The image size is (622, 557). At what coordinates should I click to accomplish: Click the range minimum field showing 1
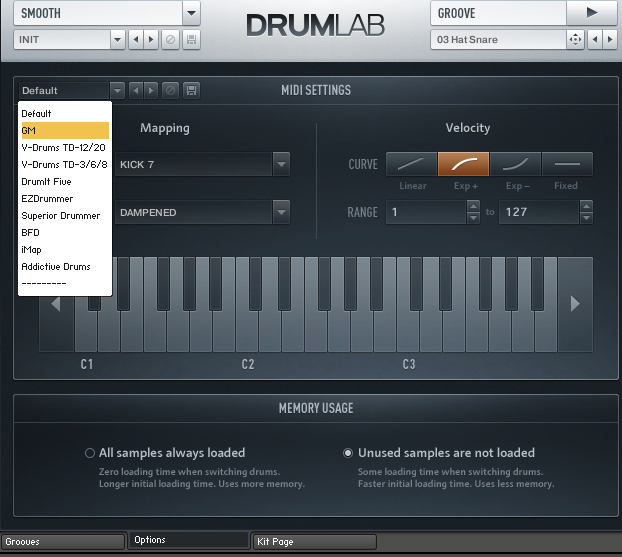coord(426,212)
